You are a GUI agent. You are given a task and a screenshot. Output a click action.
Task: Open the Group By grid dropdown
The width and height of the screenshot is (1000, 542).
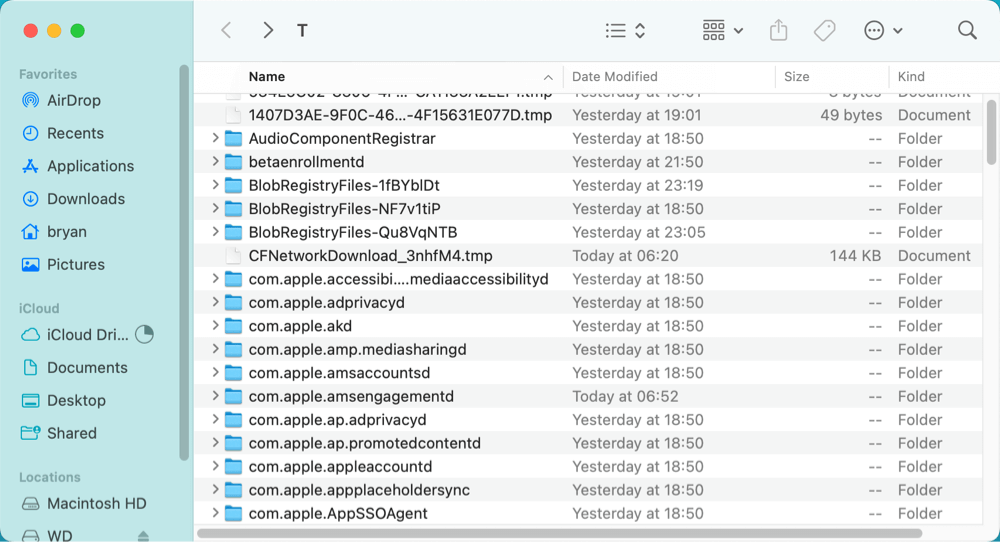(x=722, y=30)
